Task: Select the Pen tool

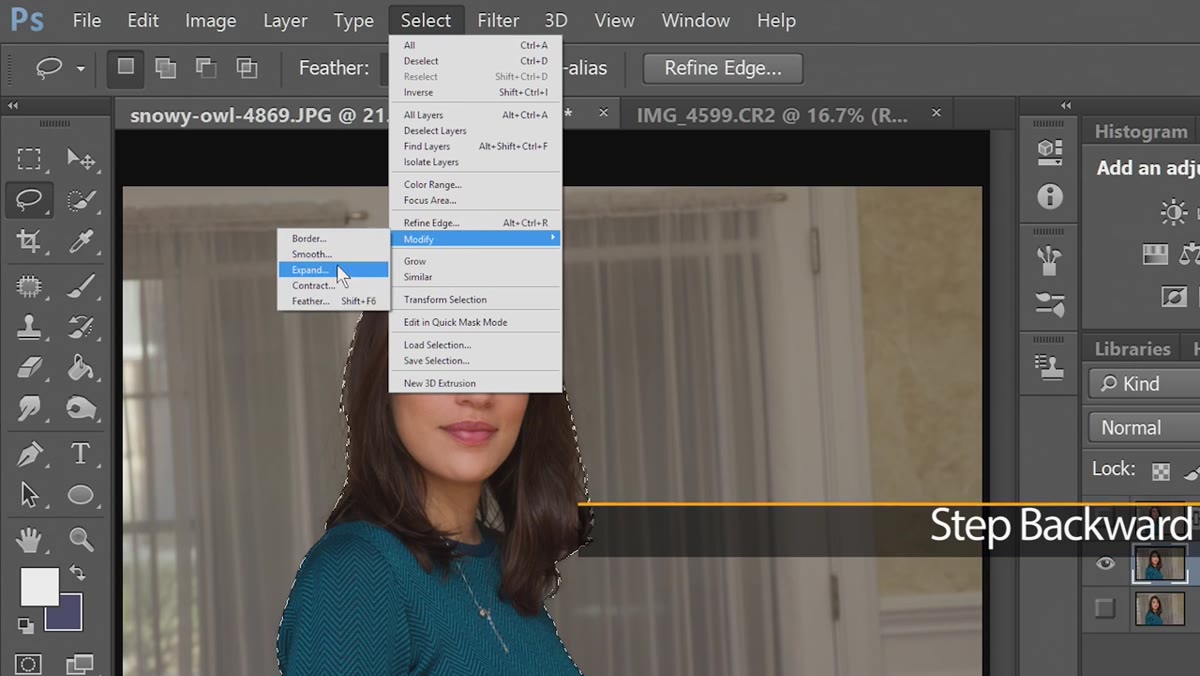Action: point(29,453)
